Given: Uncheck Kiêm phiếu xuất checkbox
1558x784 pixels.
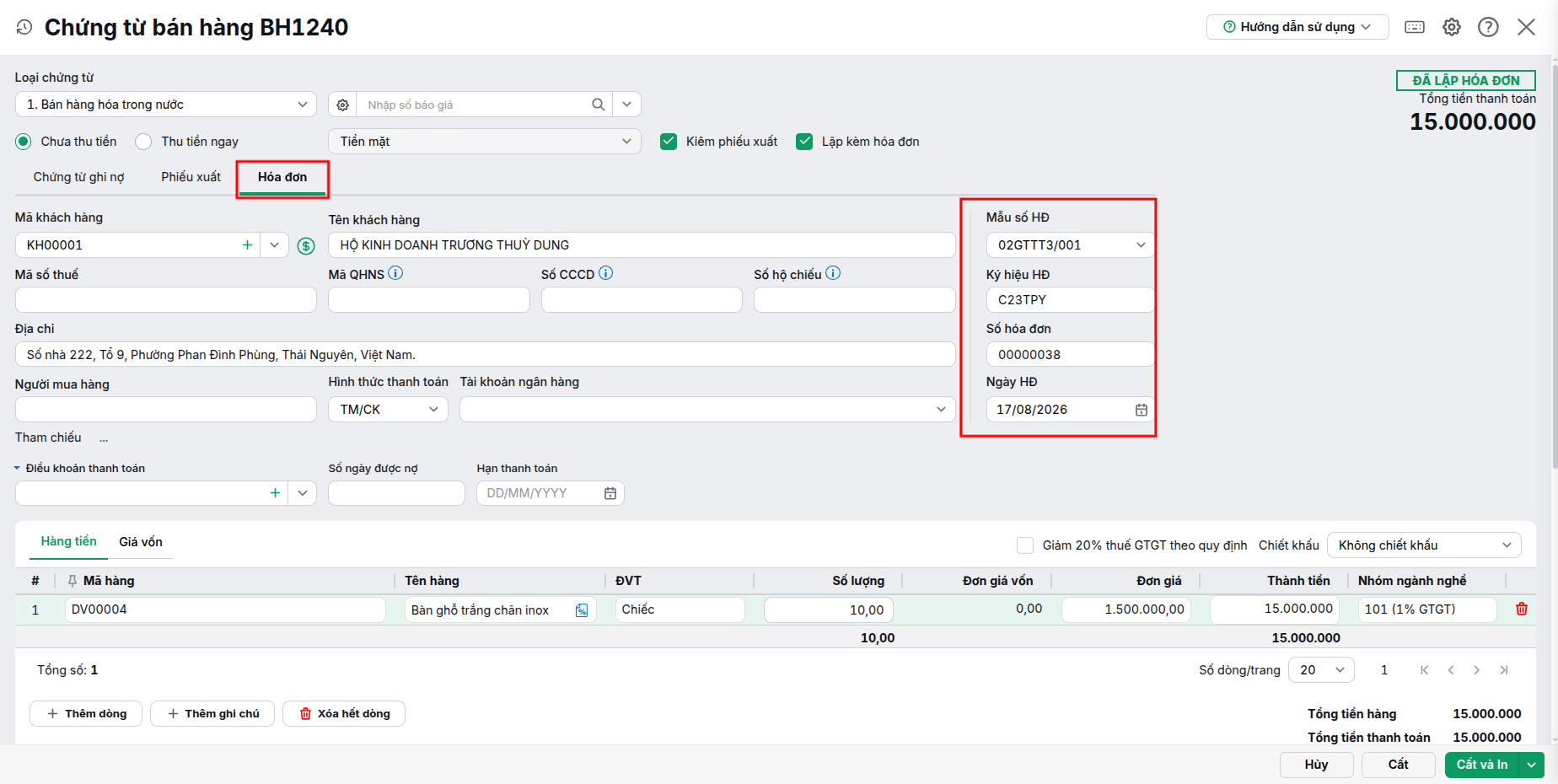Looking at the screenshot, I should coord(669,142).
